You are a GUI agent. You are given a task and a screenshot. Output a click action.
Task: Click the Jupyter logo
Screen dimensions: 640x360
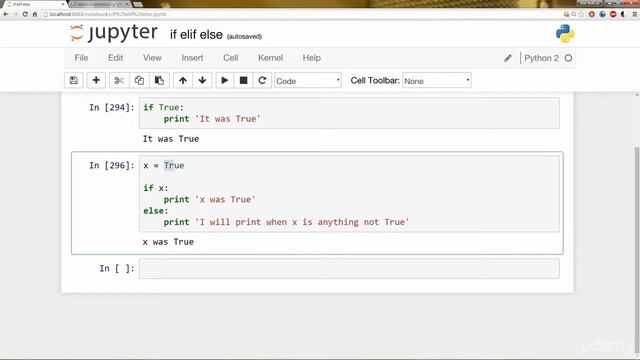click(113, 33)
